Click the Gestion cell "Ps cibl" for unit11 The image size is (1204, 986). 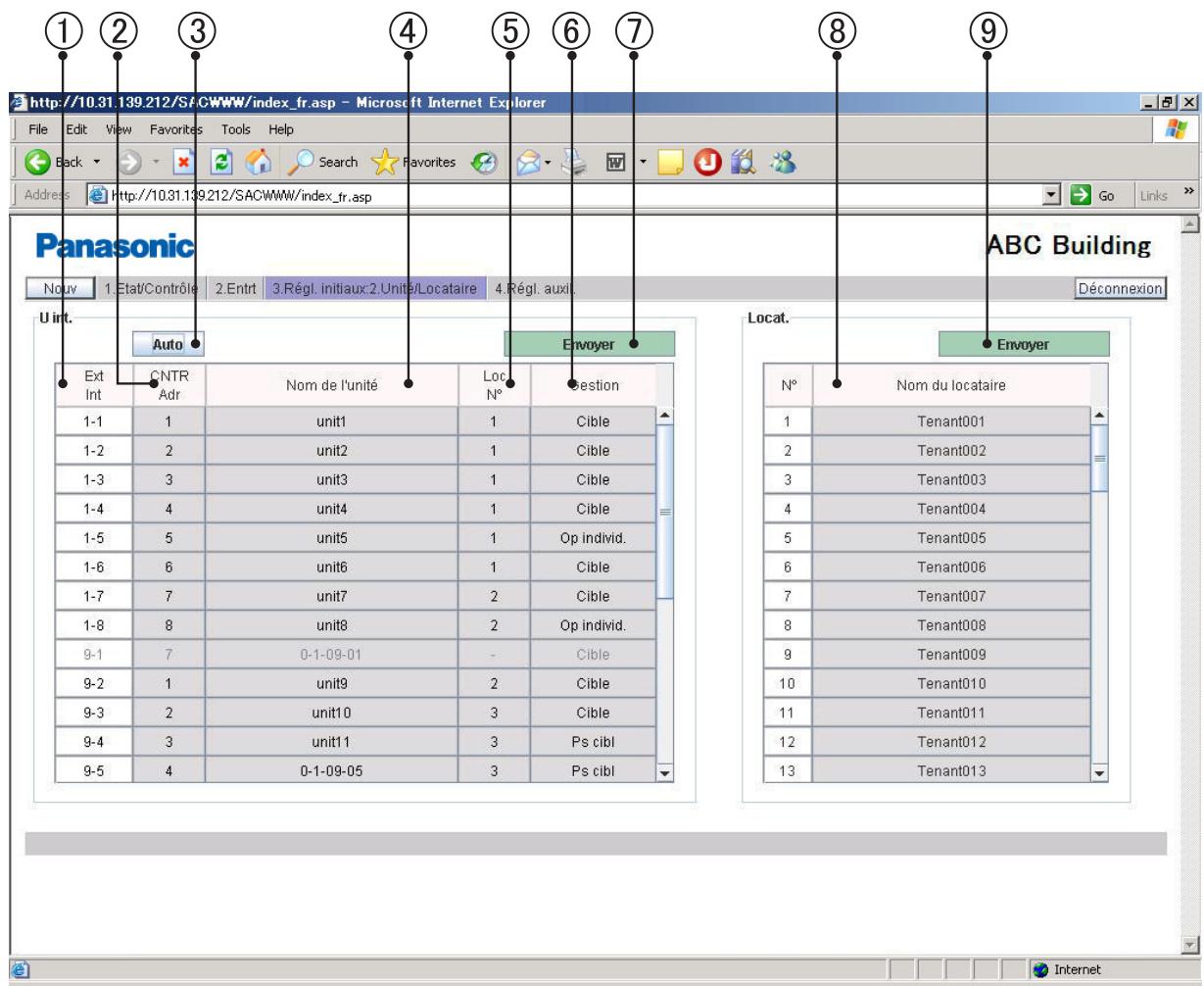click(593, 741)
